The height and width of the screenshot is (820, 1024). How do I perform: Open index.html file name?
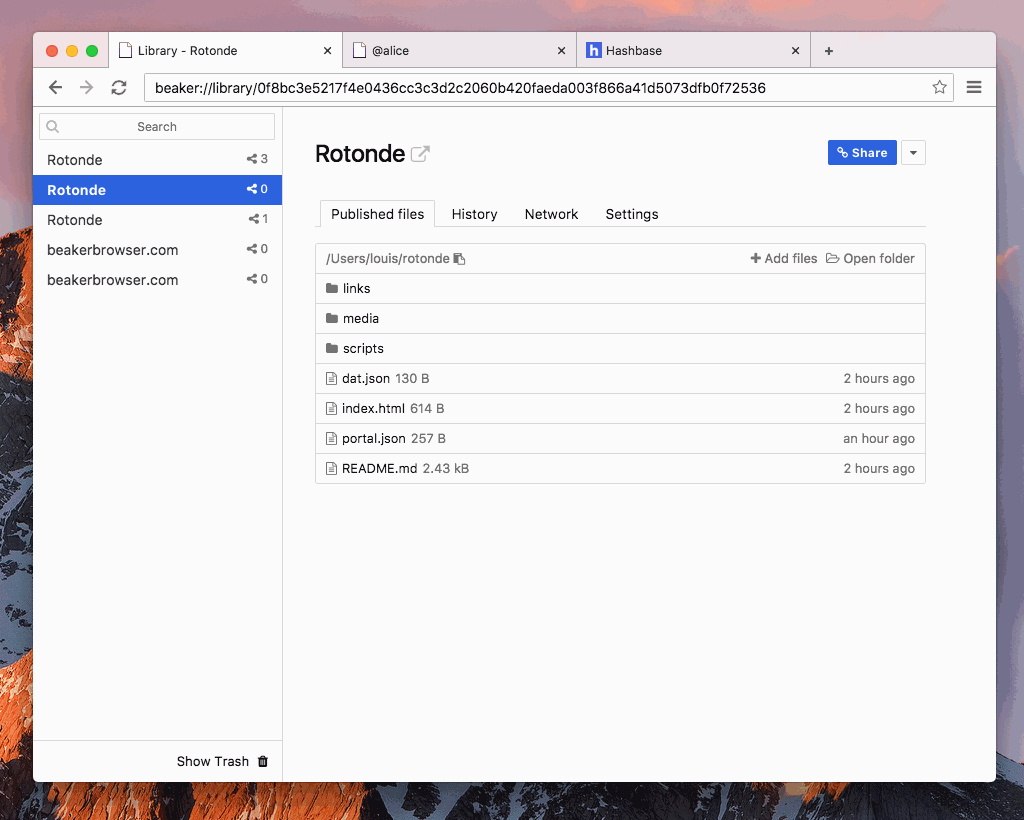[374, 409]
